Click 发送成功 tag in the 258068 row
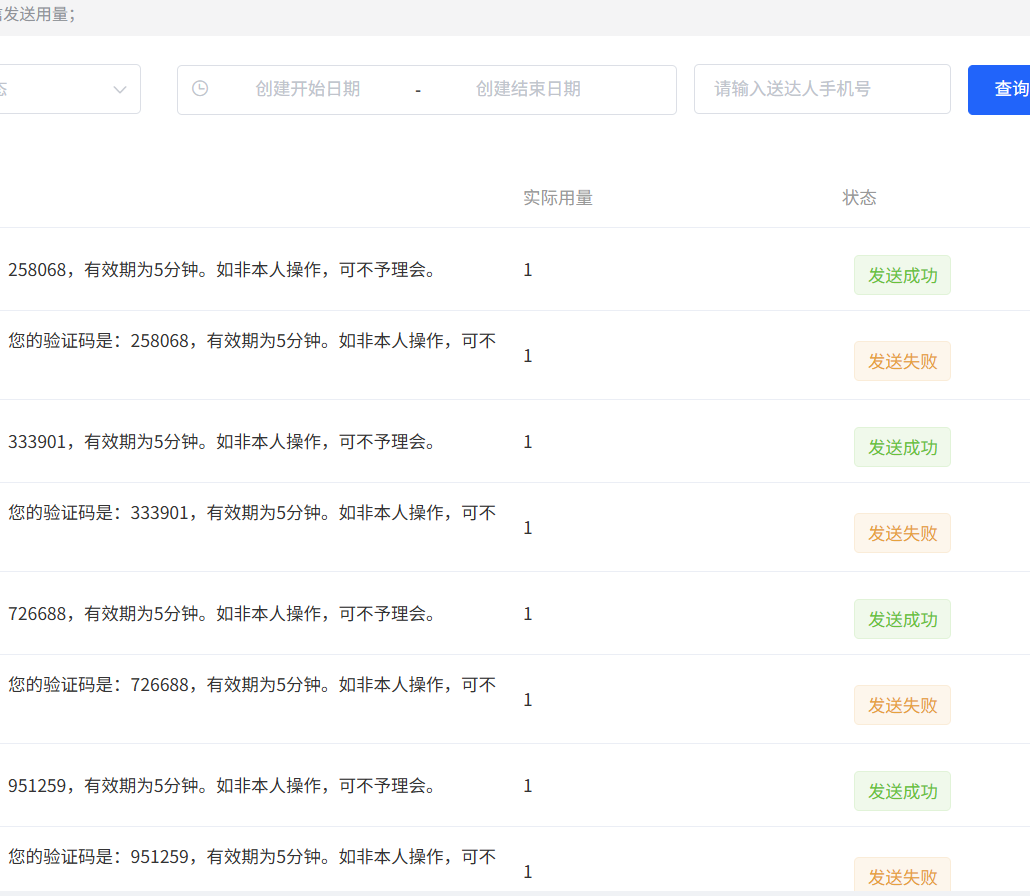This screenshot has width=1030, height=896. point(903,275)
